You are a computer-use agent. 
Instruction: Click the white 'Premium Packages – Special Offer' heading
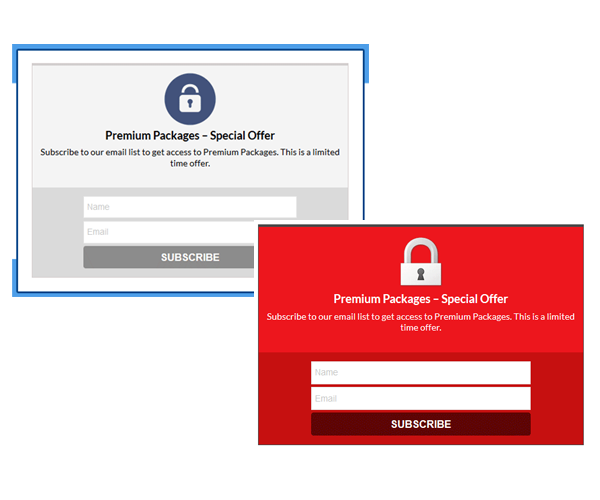pos(421,299)
